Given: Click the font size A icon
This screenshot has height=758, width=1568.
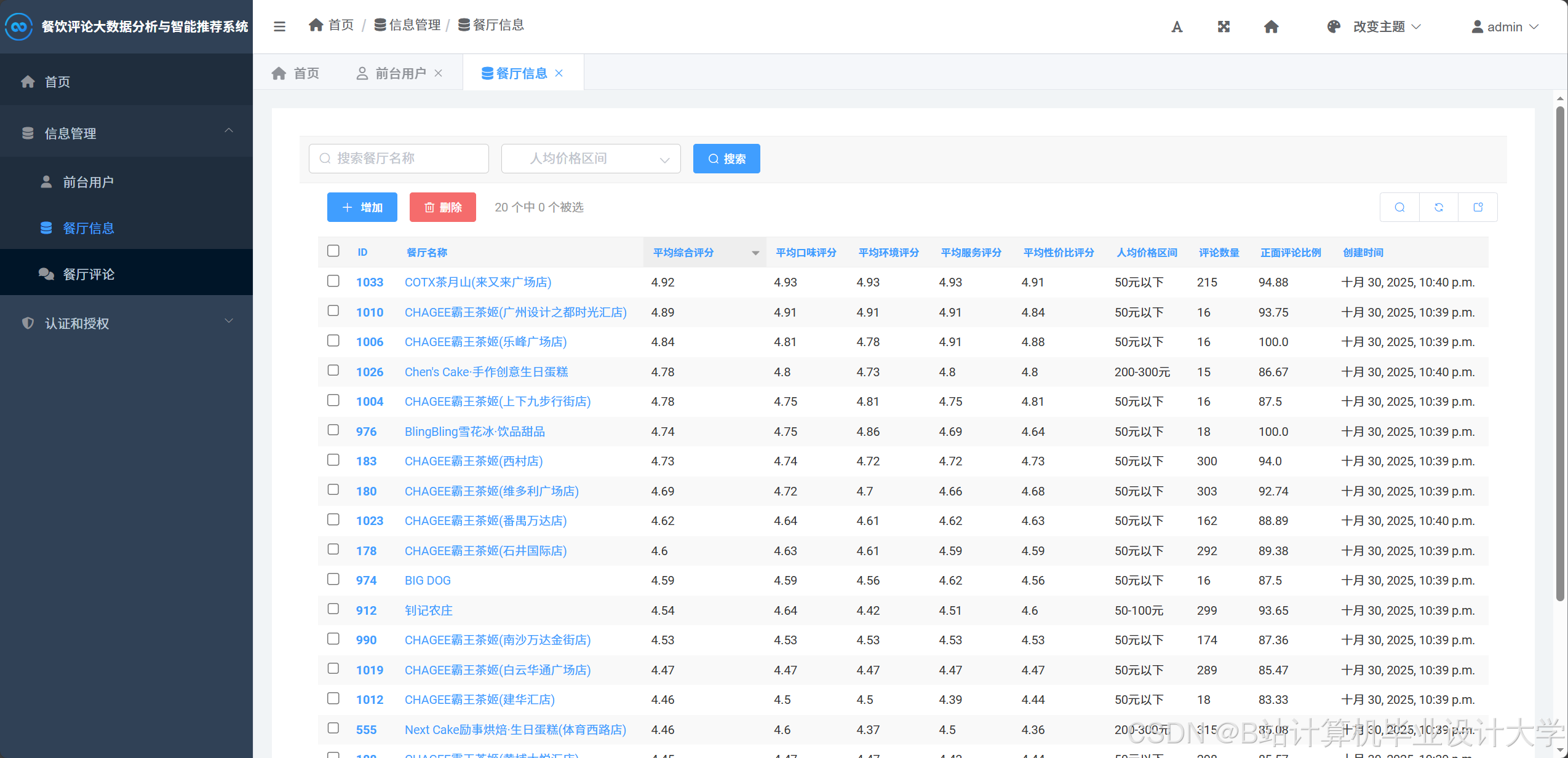Looking at the screenshot, I should click(x=1176, y=26).
